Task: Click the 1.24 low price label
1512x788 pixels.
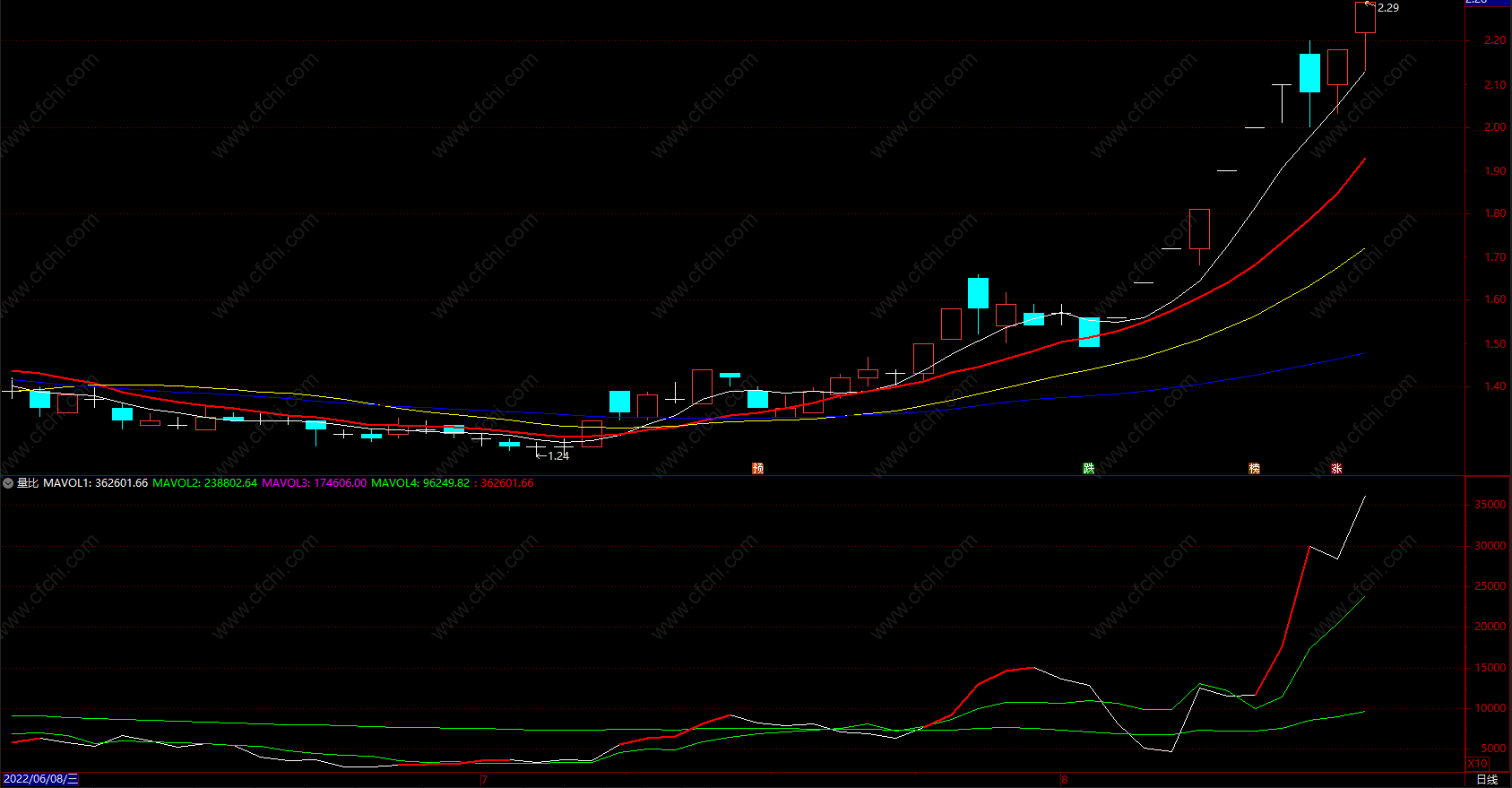Action: 558,455
